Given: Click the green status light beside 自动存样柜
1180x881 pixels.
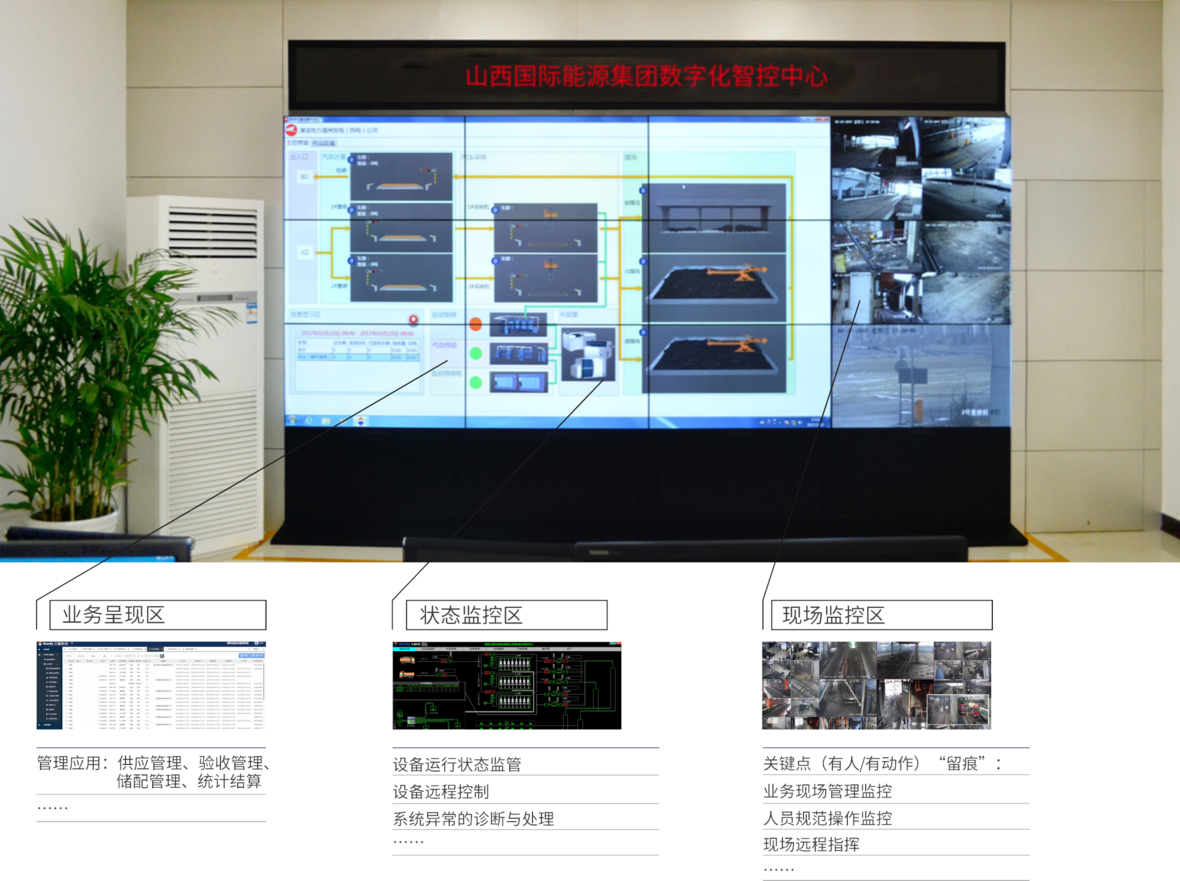Looking at the screenshot, I should (x=476, y=382).
